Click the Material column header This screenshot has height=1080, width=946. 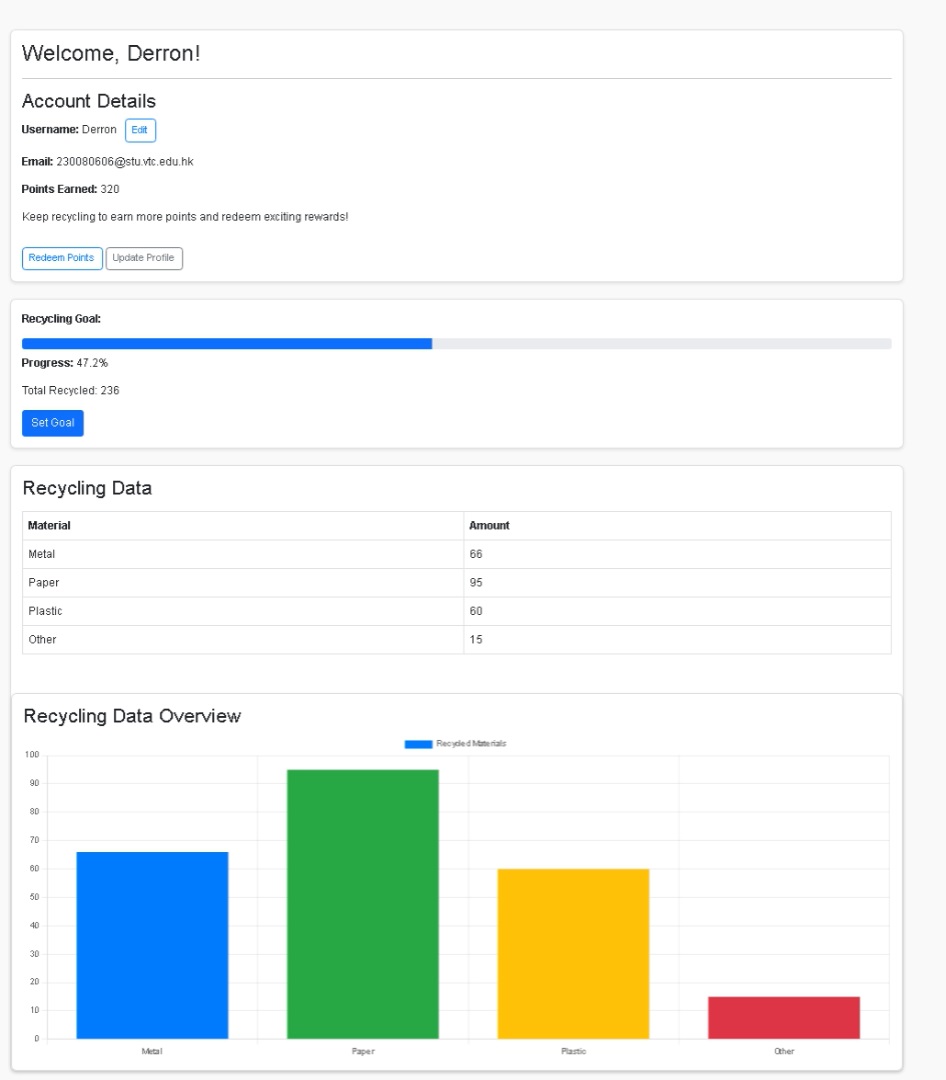49,525
